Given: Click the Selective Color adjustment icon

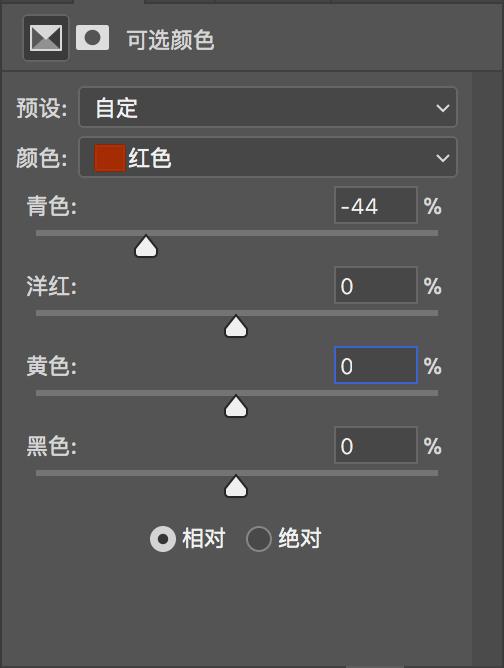Looking at the screenshot, I should tap(46, 38).
